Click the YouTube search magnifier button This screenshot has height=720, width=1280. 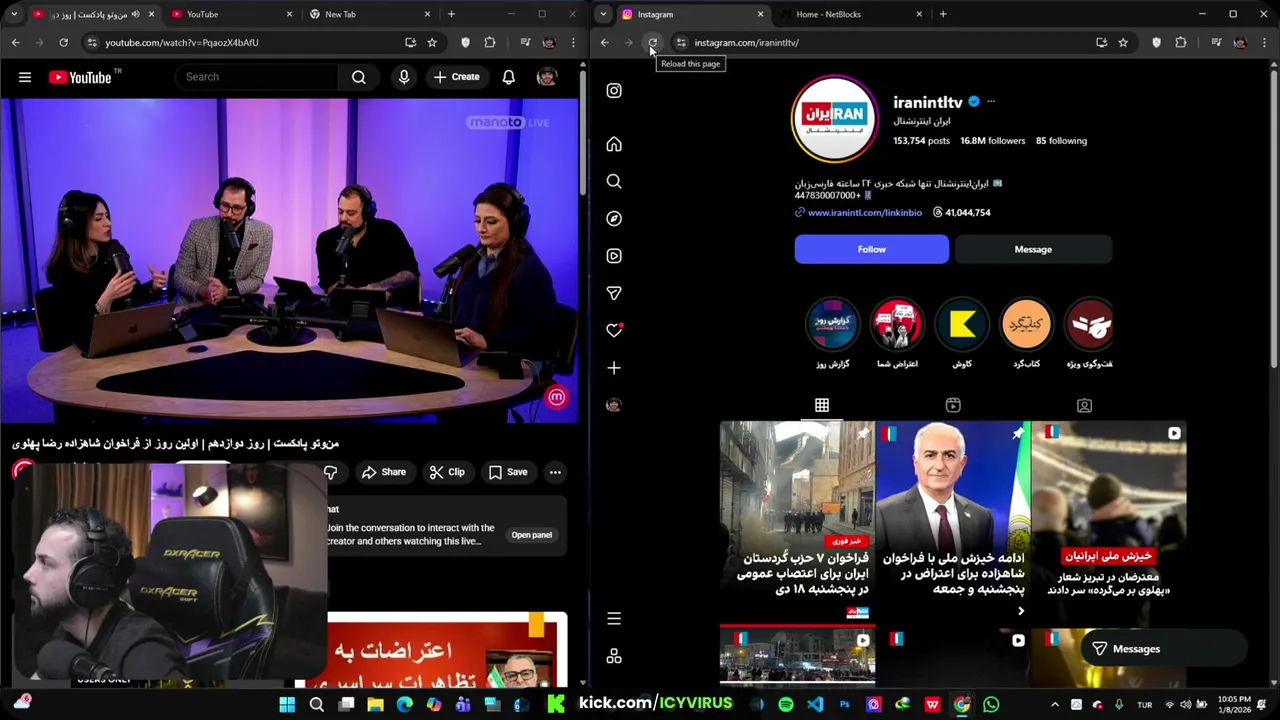pyautogui.click(x=359, y=77)
